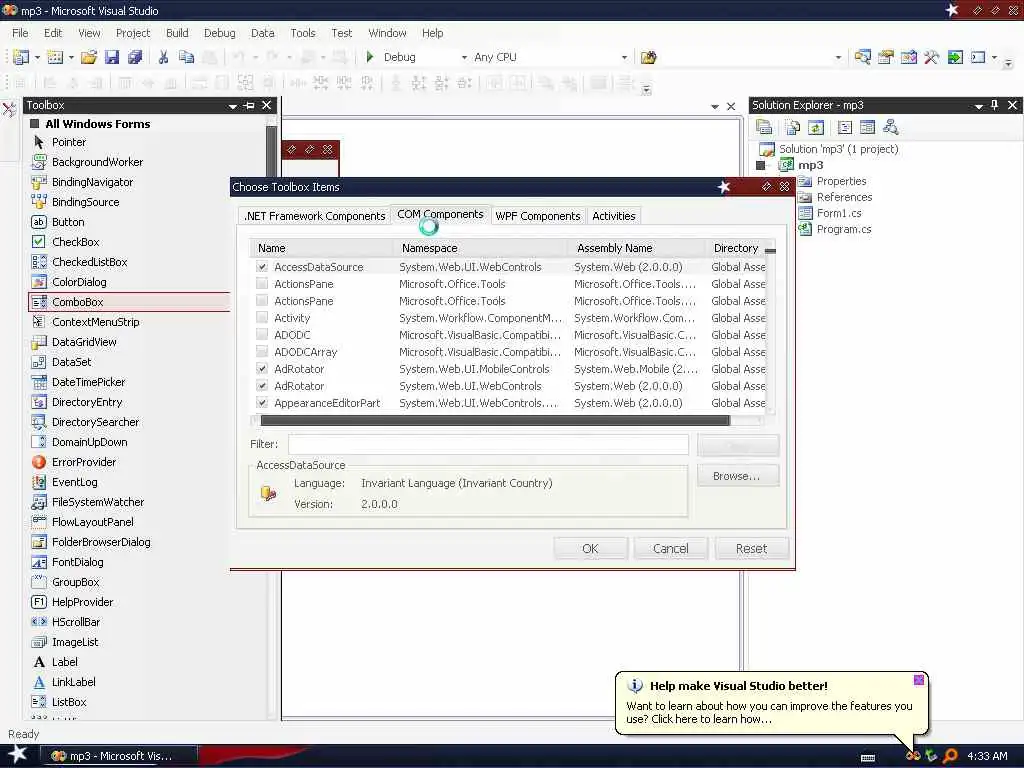1024x768 pixels.
Task: Toggle auto-hide pin on the Toolbox panel
Action: (249, 105)
